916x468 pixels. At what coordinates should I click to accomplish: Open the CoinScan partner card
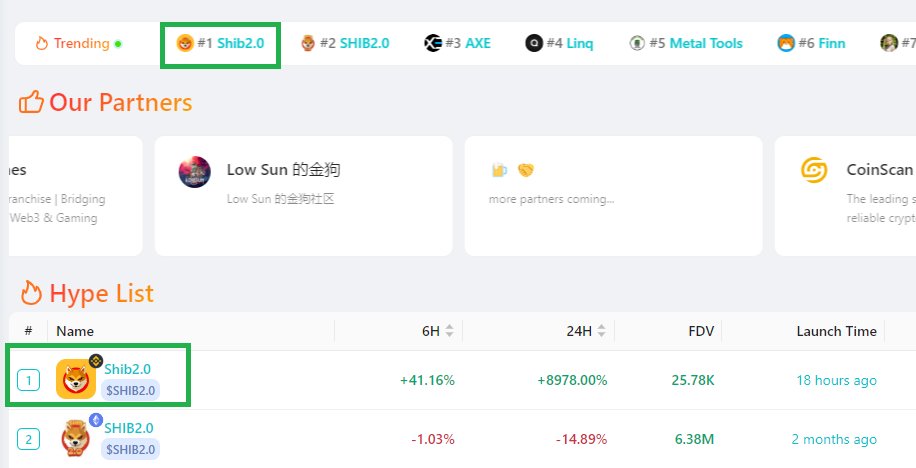tap(845, 196)
